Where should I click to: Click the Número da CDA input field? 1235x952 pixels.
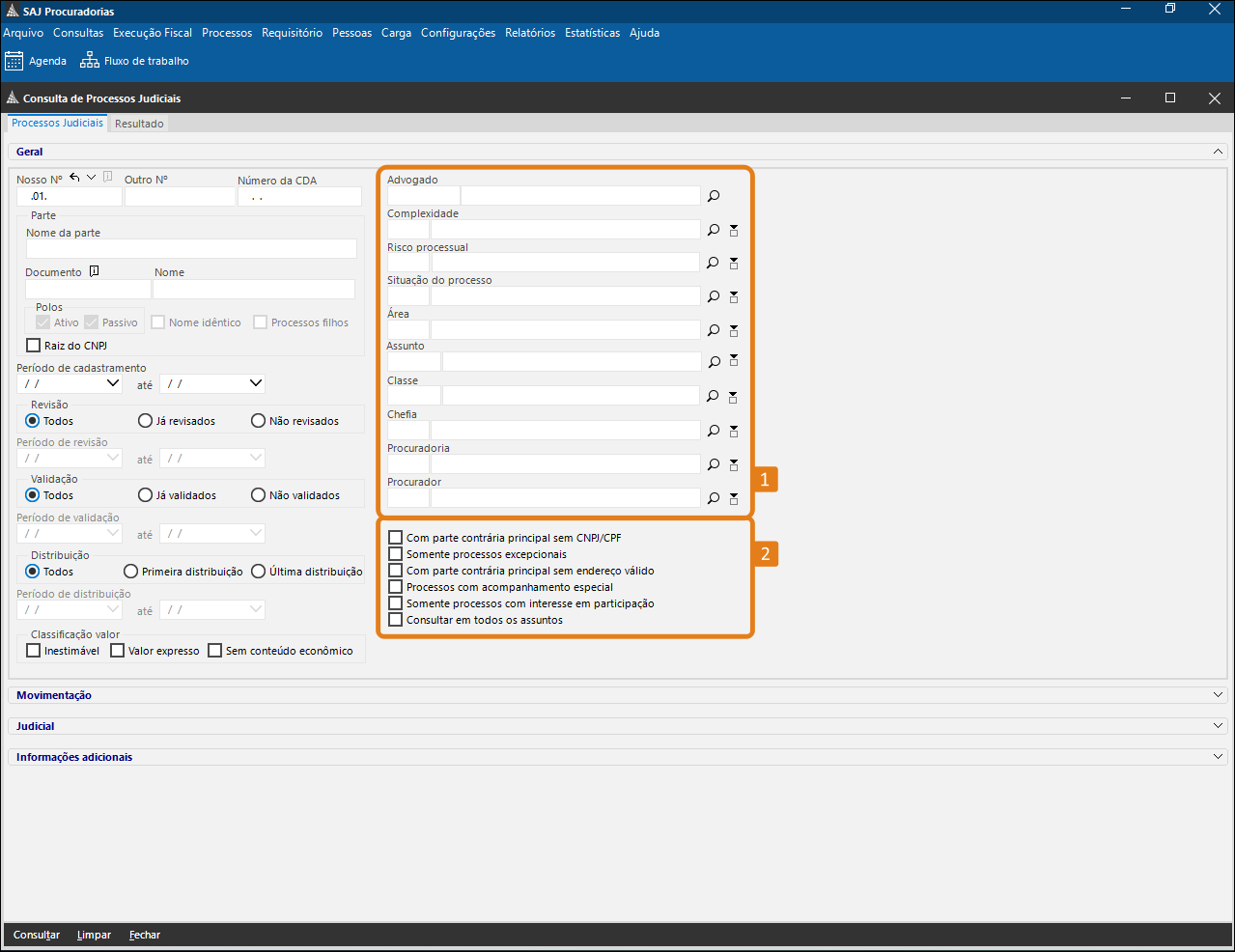pos(300,196)
